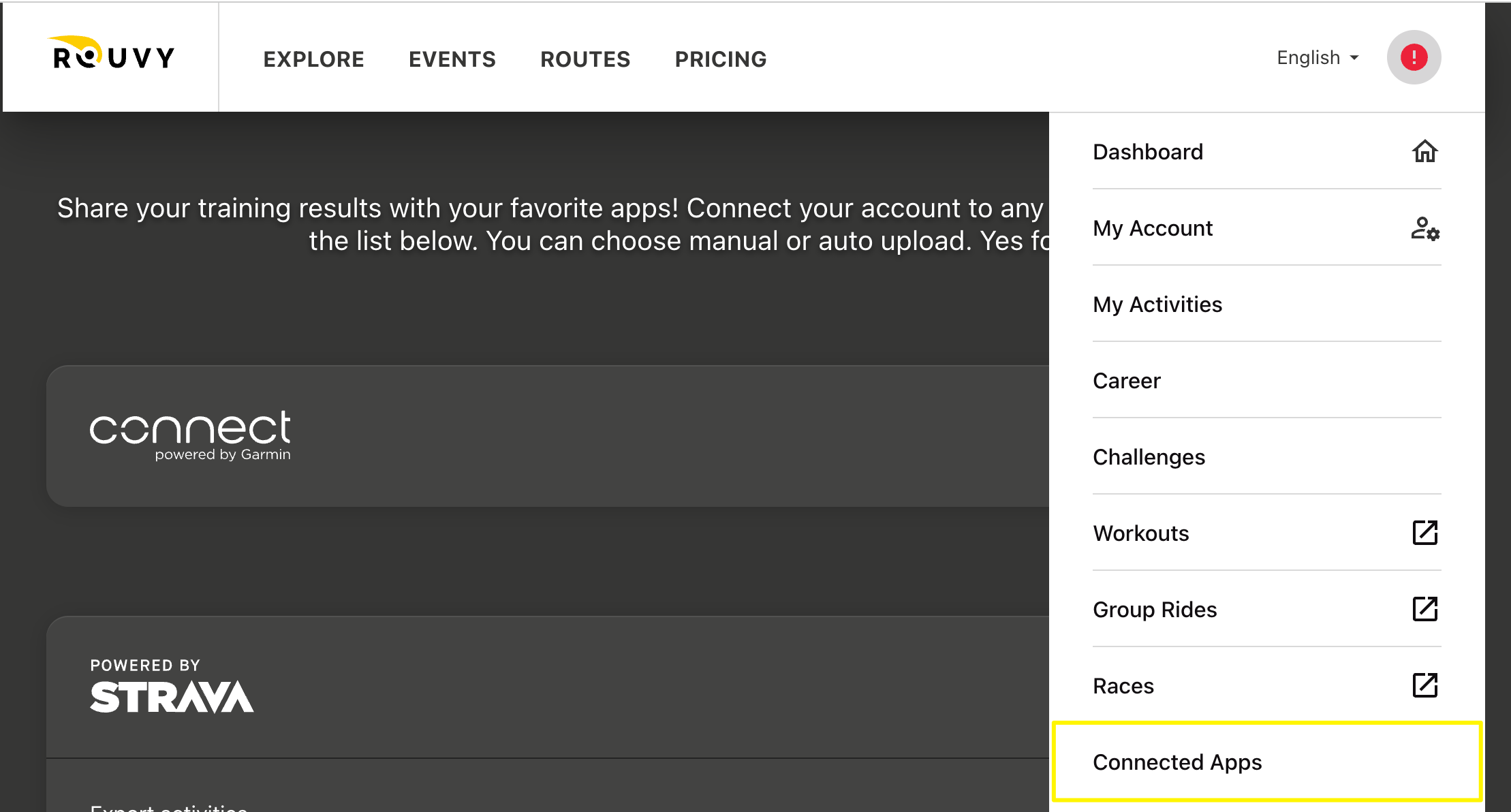Image resolution: width=1511 pixels, height=812 pixels.
Task: Go to Career
Action: pos(1266,380)
